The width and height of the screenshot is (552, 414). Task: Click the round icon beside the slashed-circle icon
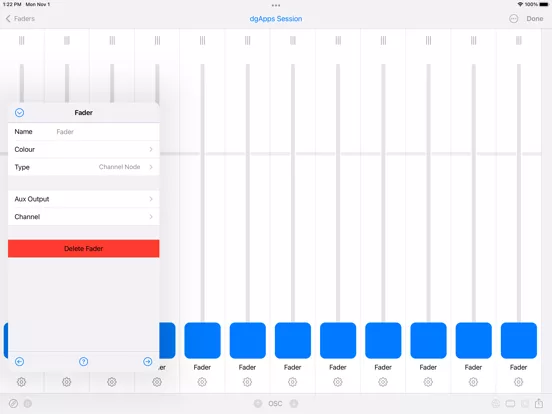pos(28,403)
